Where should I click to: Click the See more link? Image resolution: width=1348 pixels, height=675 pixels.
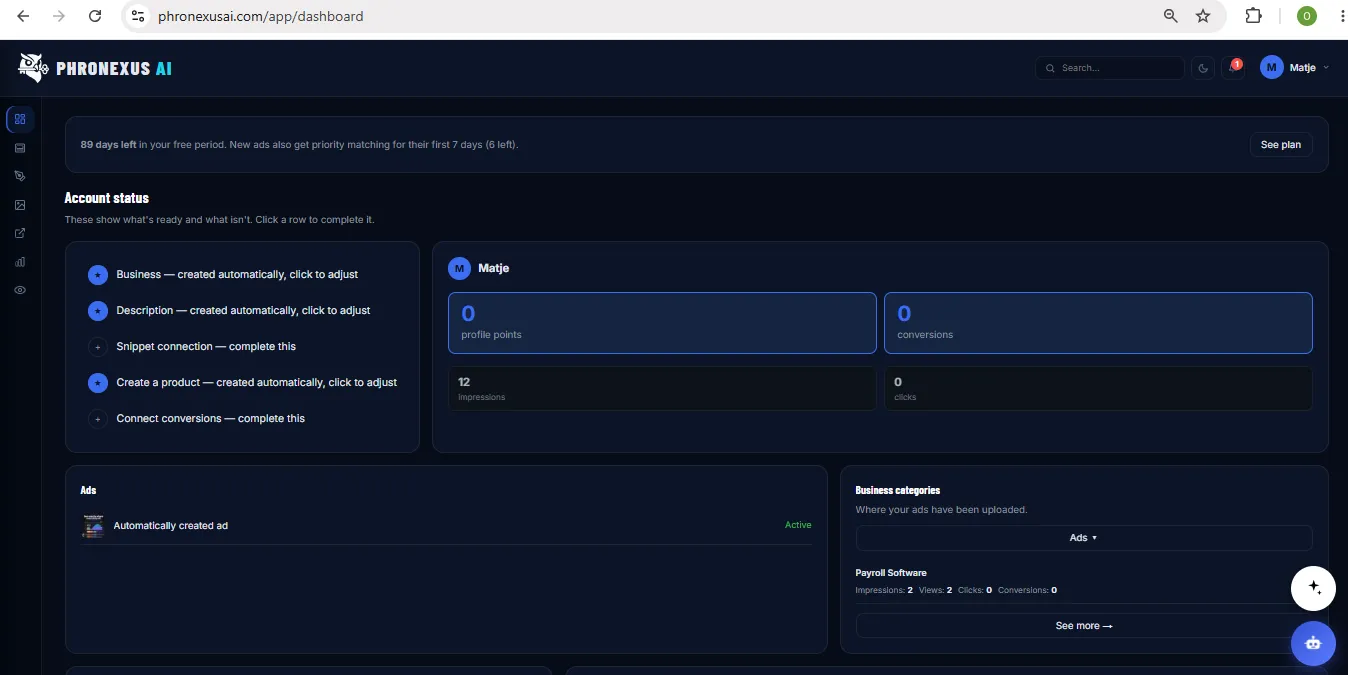(1084, 626)
